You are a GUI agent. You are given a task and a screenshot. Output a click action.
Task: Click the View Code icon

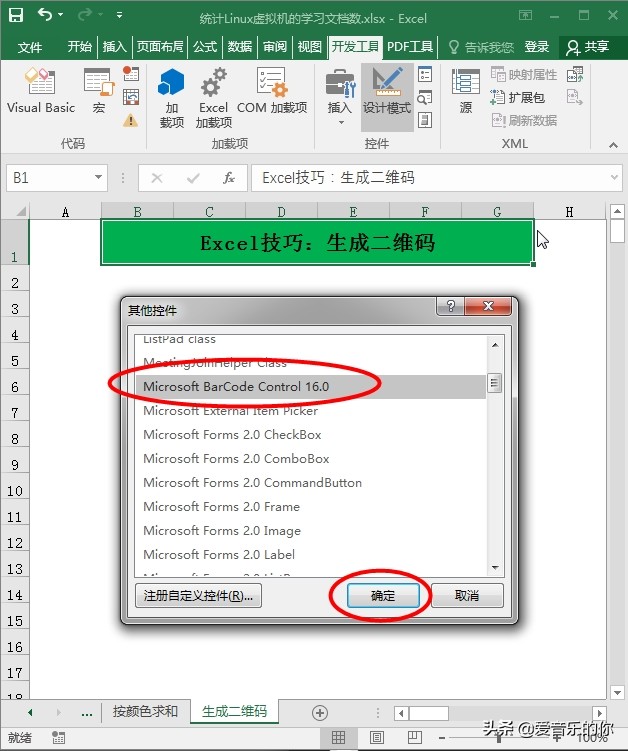425,98
